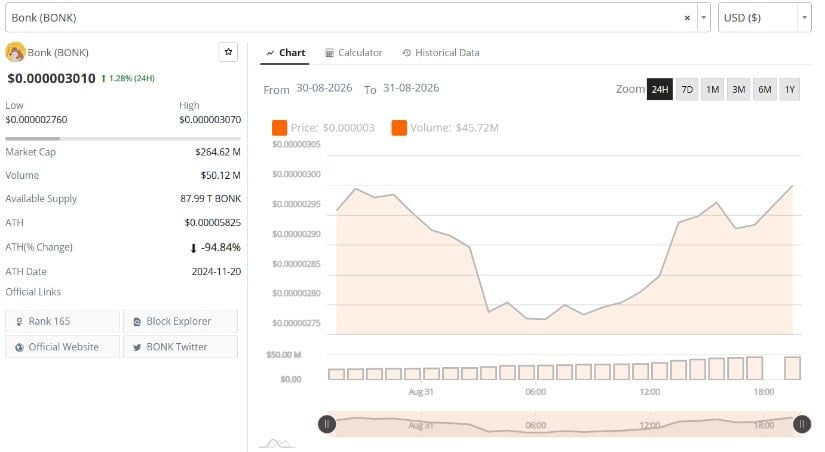This screenshot has height=452, width=825.
Task: Select the 6M zoom range
Action: [x=764, y=89]
